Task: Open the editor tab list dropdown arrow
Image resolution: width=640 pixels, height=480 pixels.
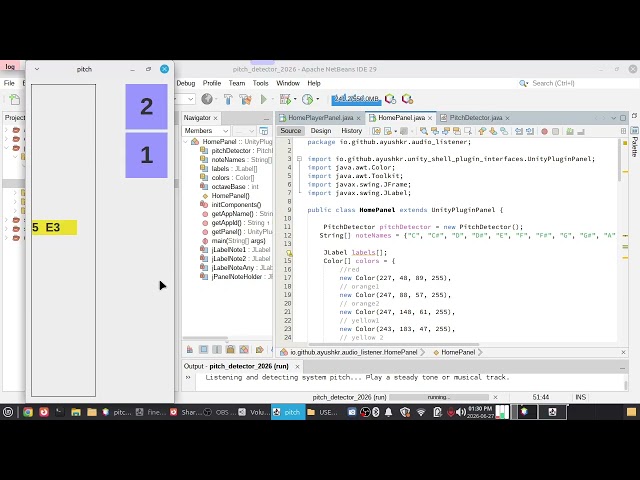Action: tap(613, 118)
